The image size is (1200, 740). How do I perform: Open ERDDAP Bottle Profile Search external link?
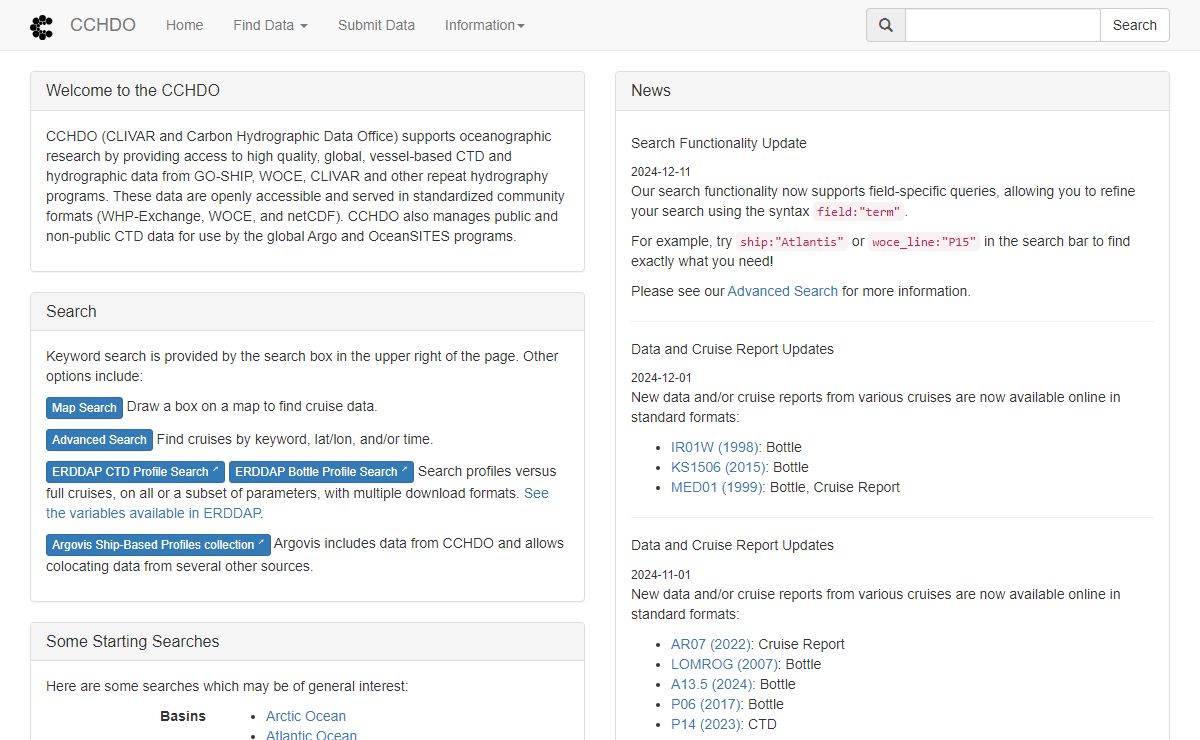[321, 471]
